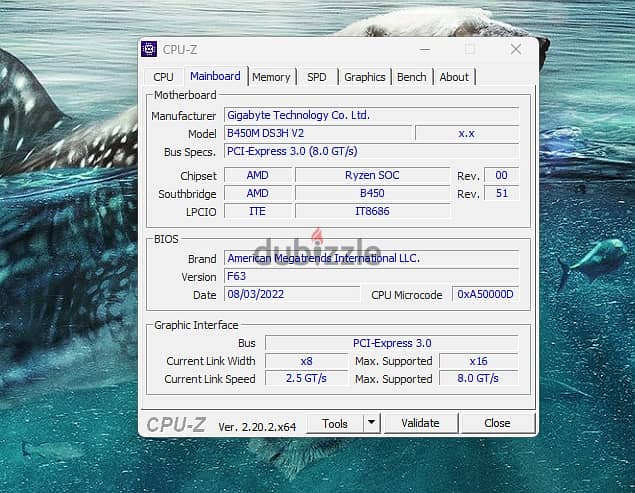Click the Close button at bottom
635x493 pixels.
(x=497, y=423)
